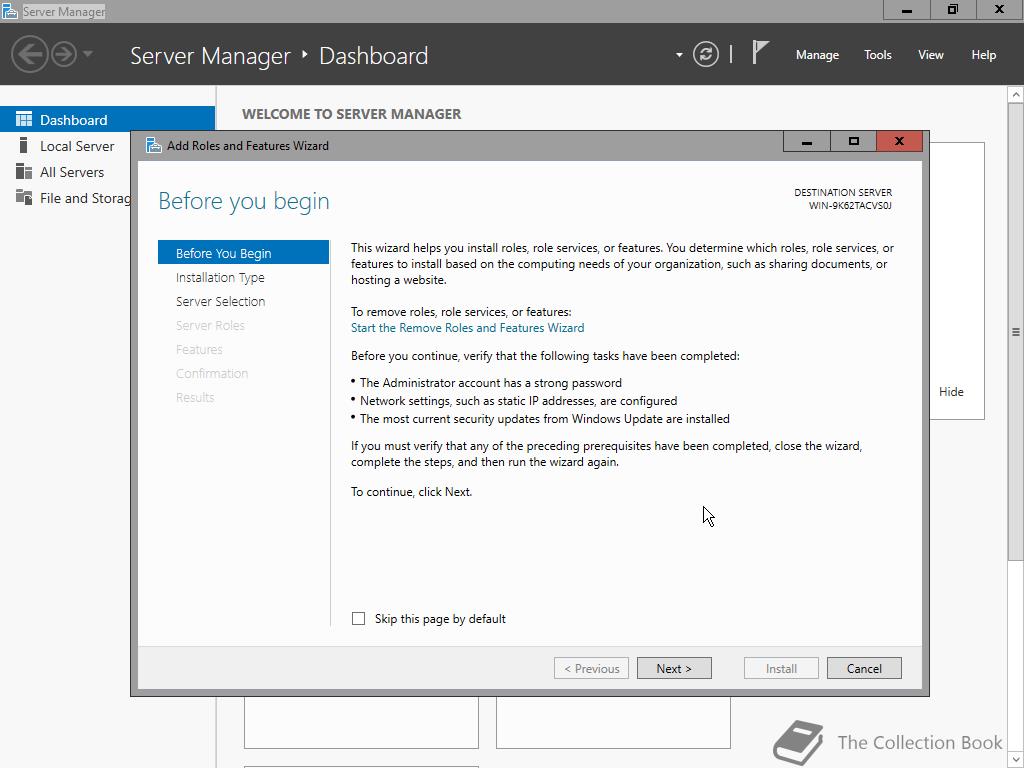Click the WELCOME TO SERVER MANAGER heading

(351, 114)
